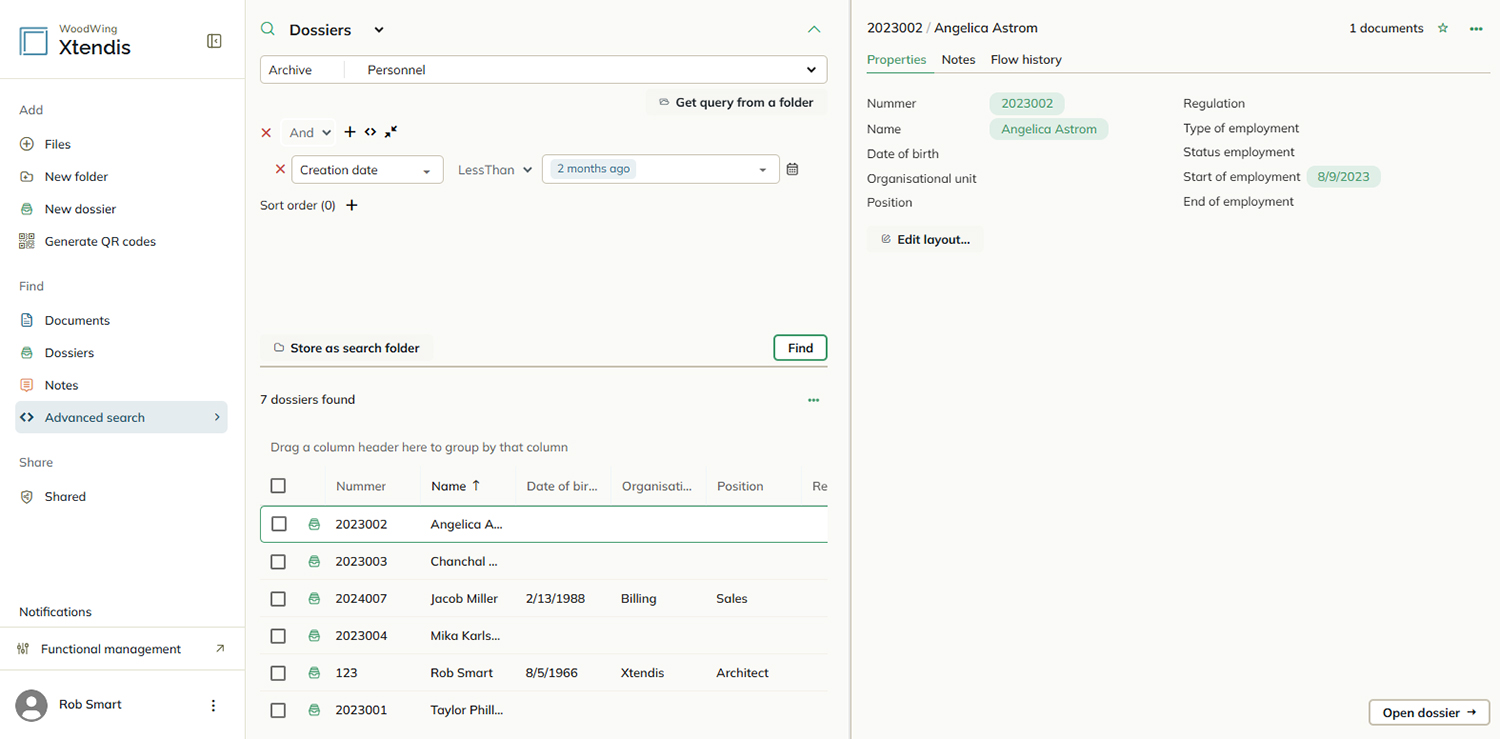Remove the And condition group
This screenshot has height=739, width=1500.
[x=266, y=132]
